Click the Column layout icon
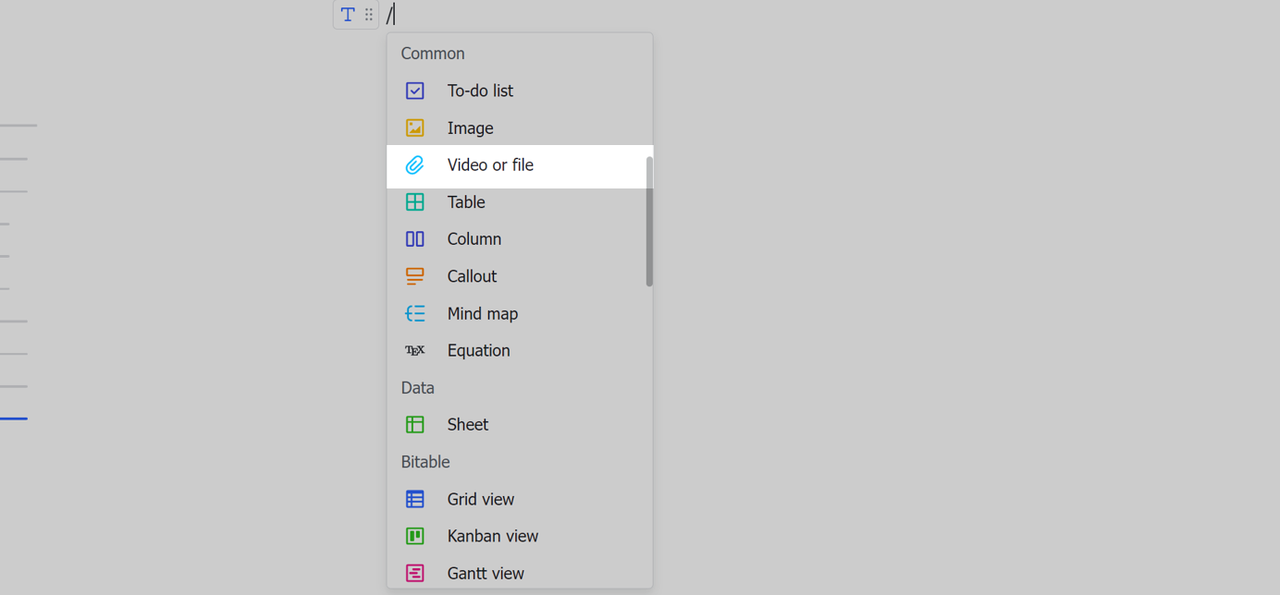The image size is (1280, 595). pyautogui.click(x=415, y=239)
